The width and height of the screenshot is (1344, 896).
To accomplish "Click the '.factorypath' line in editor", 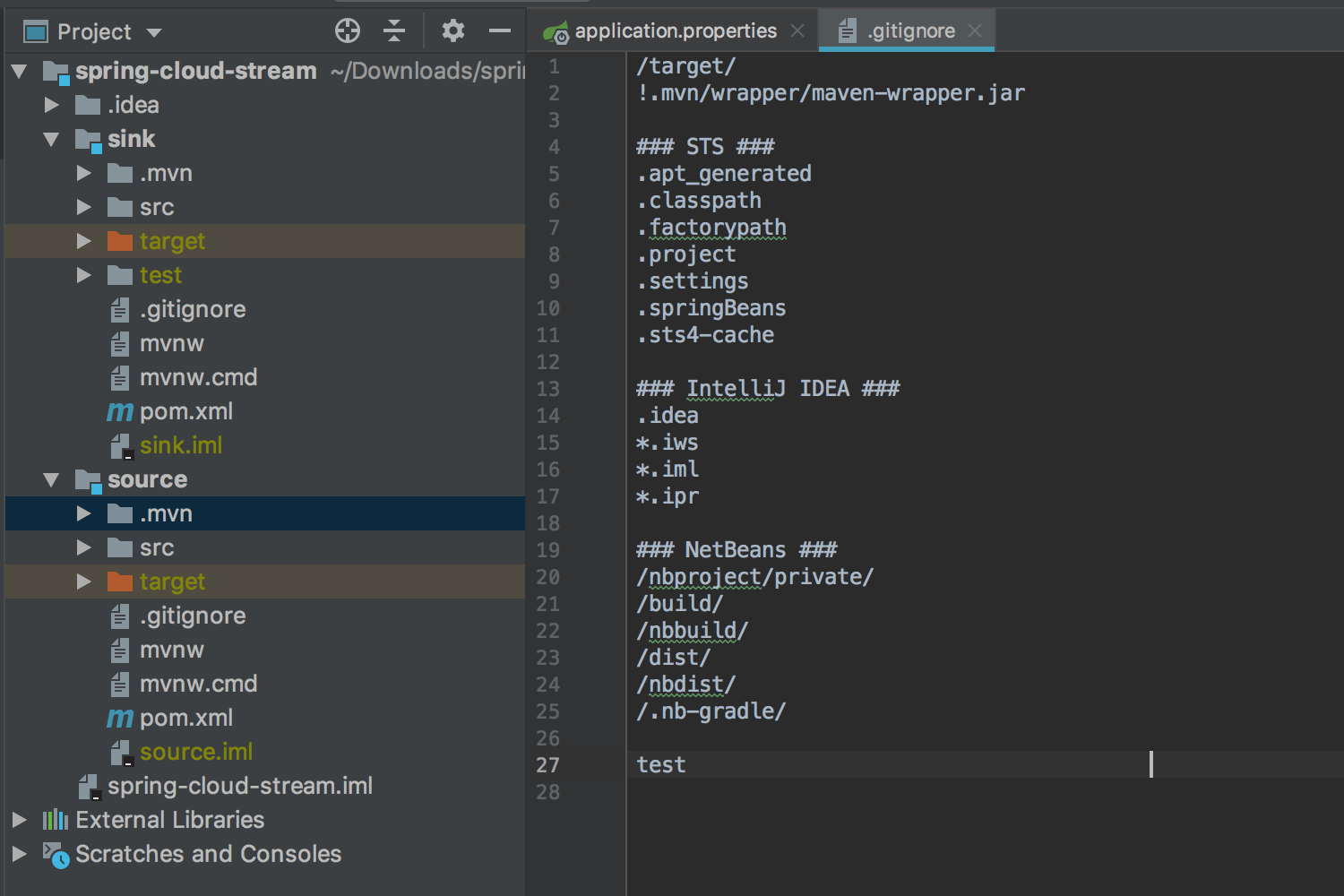I will coord(711,228).
